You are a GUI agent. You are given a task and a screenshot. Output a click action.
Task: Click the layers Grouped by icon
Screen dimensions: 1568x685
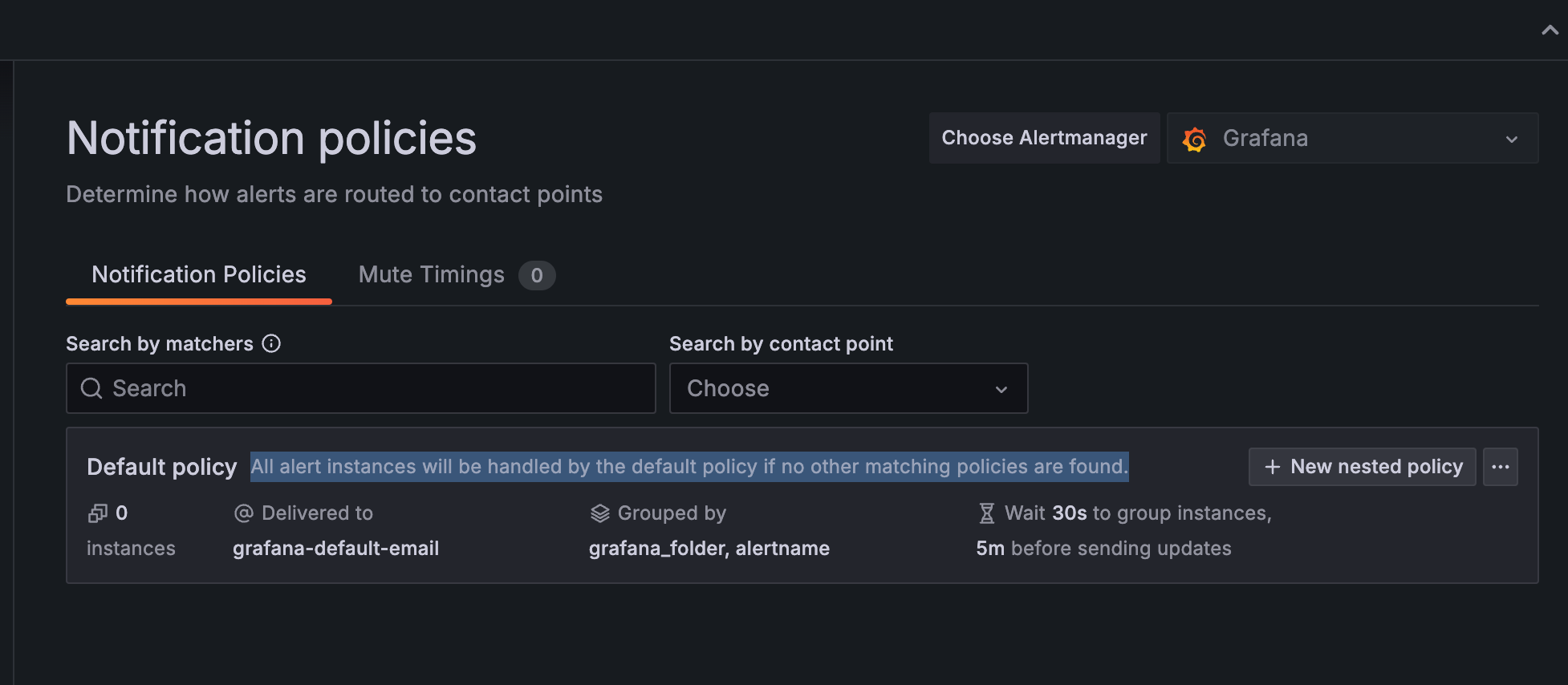[599, 513]
